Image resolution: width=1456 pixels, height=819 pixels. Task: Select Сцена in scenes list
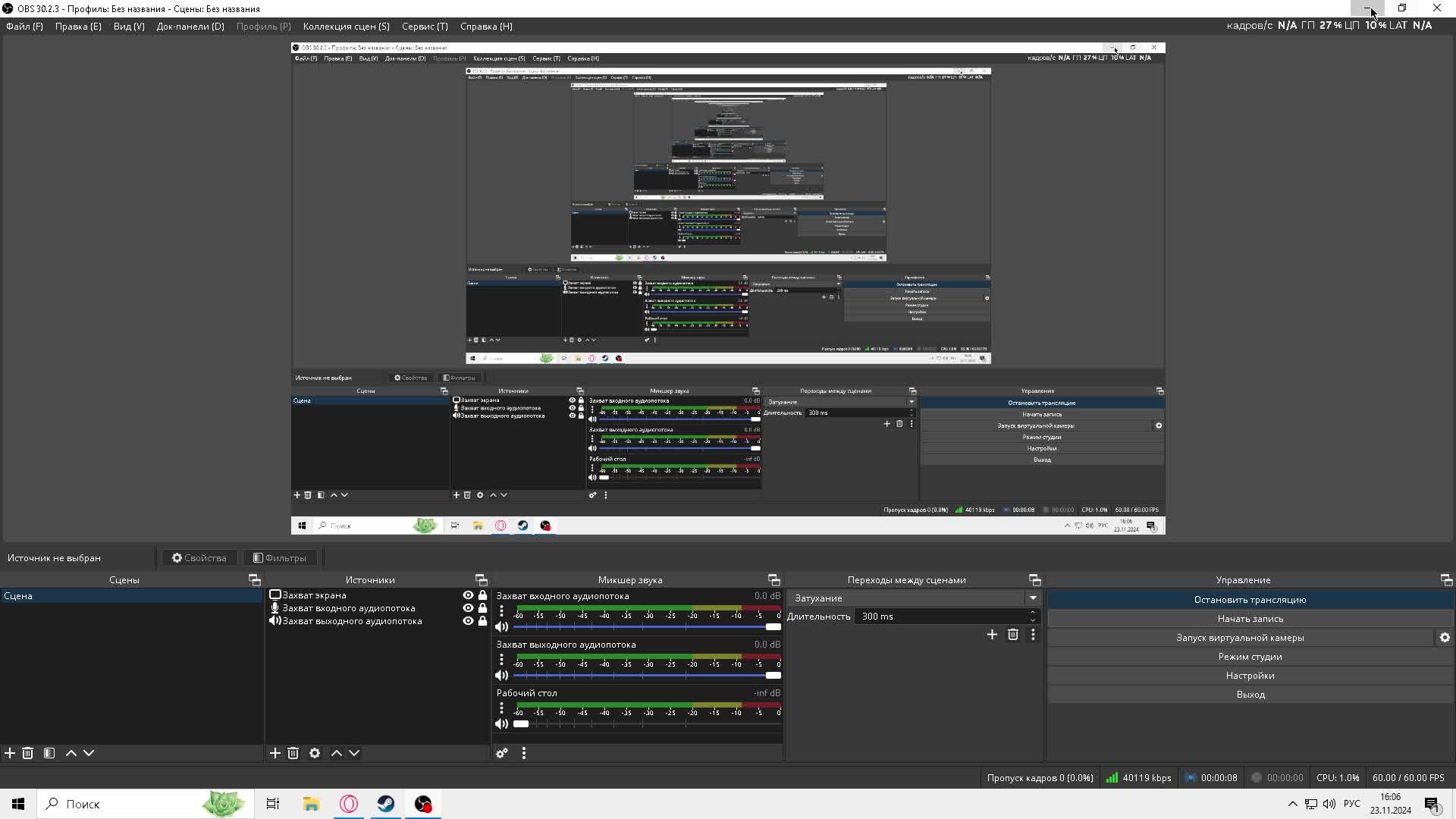(131, 596)
